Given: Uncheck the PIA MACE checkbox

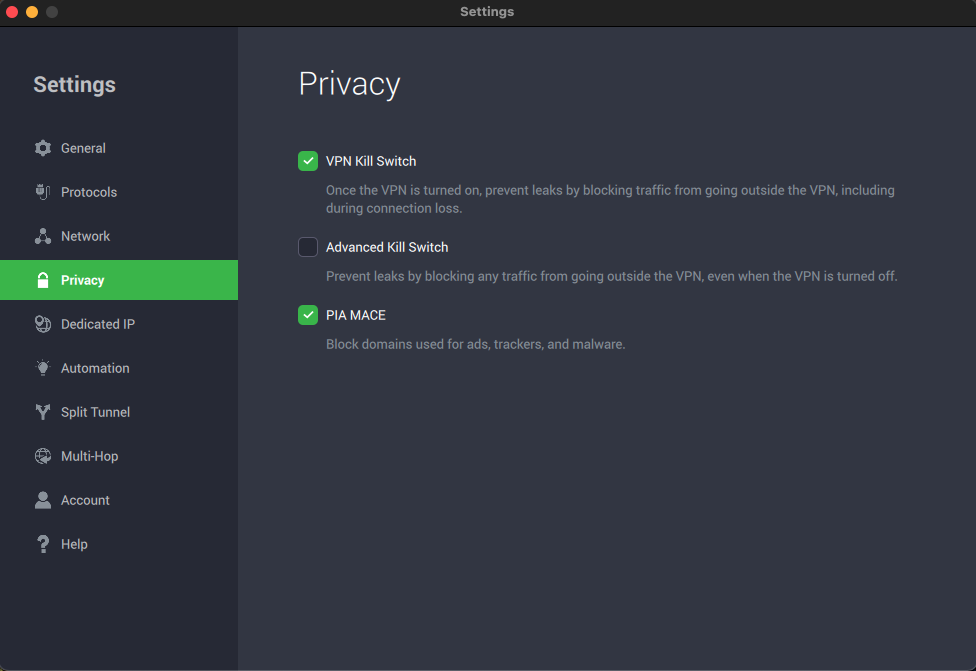Looking at the screenshot, I should pyautogui.click(x=308, y=315).
